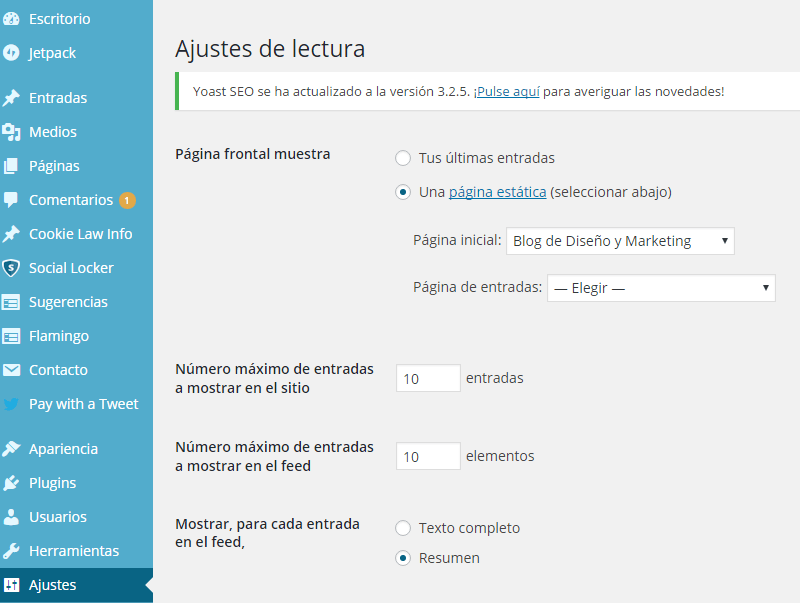
Task: Click the Social Locker shield icon
Action: 11,268
